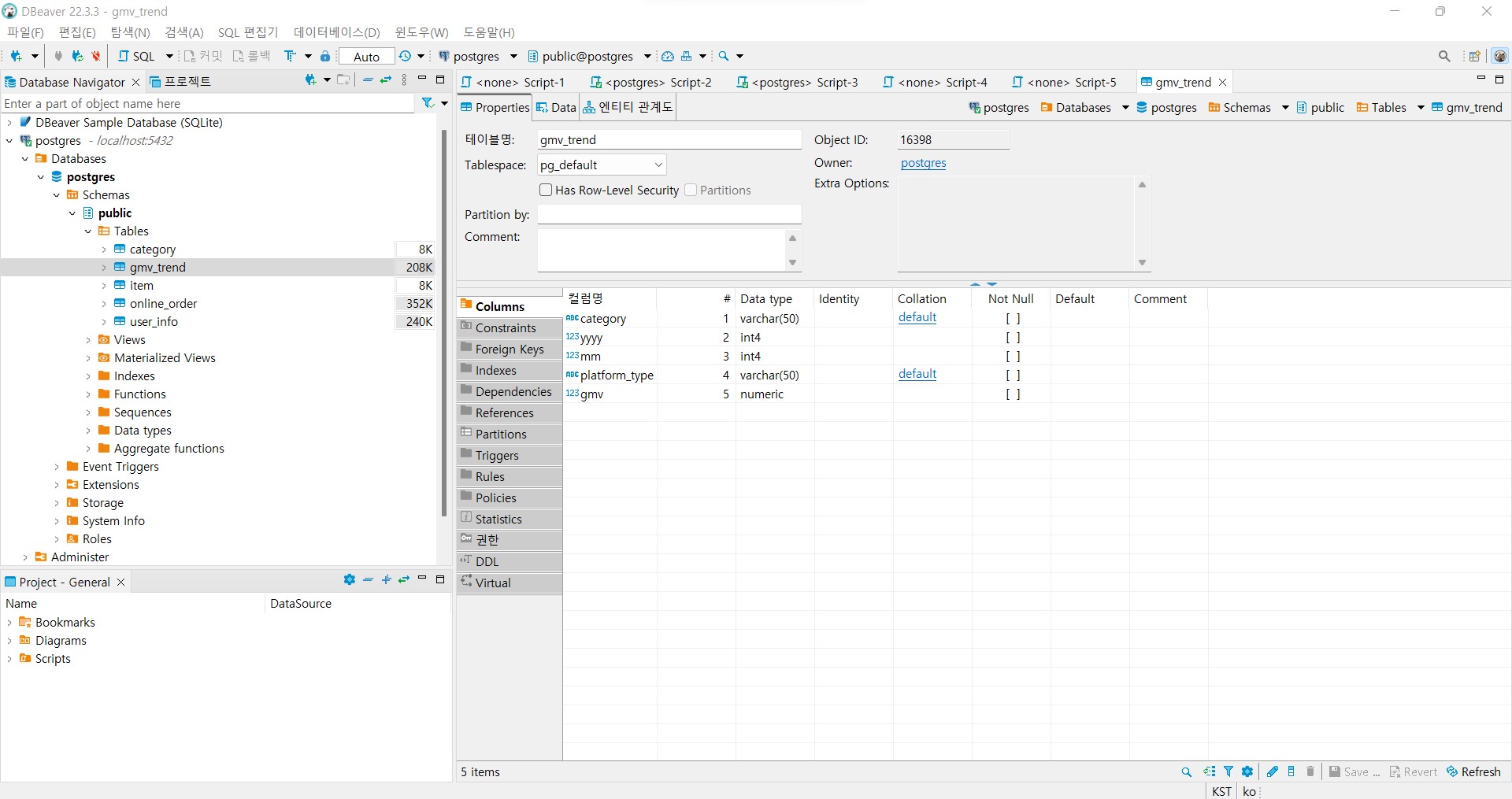Click default collation link for category
The image size is (1512, 799).
(x=917, y=317)
